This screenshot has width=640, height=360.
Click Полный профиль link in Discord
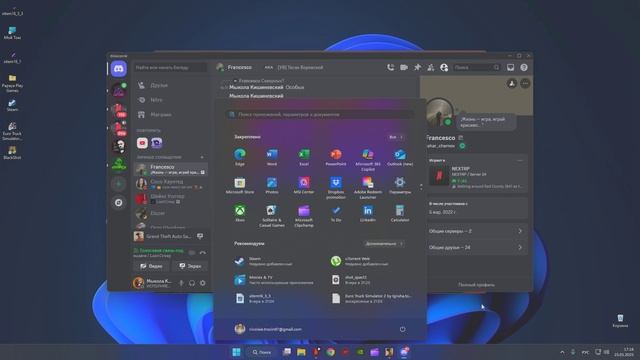(476, 285)
